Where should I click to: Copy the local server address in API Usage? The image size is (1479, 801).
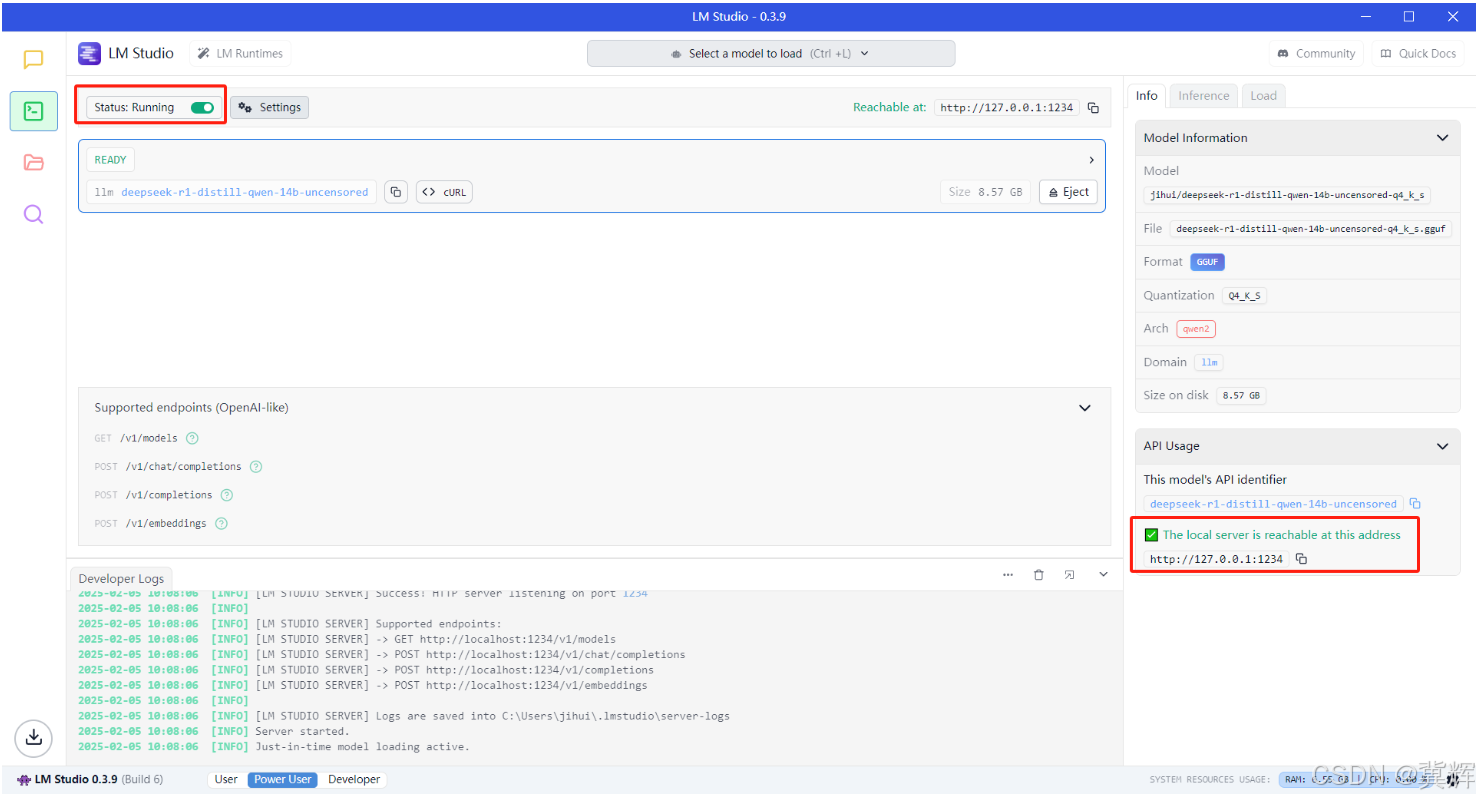coord(1301,559)
